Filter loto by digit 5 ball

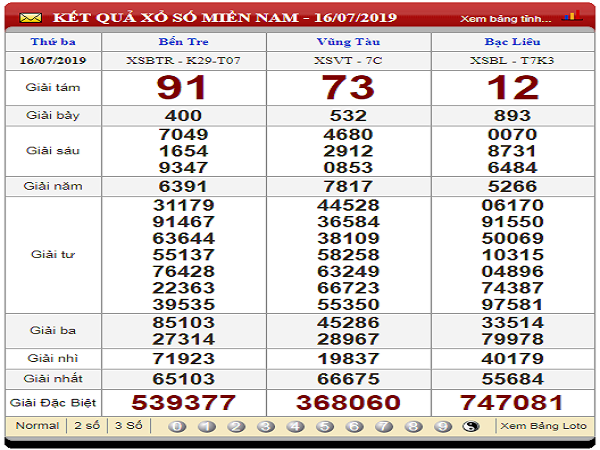(x=324, y=426)
